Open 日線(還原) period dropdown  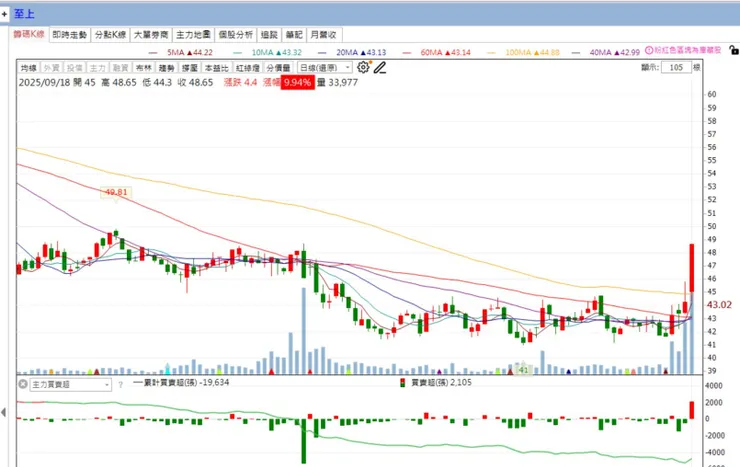(325, 68)
